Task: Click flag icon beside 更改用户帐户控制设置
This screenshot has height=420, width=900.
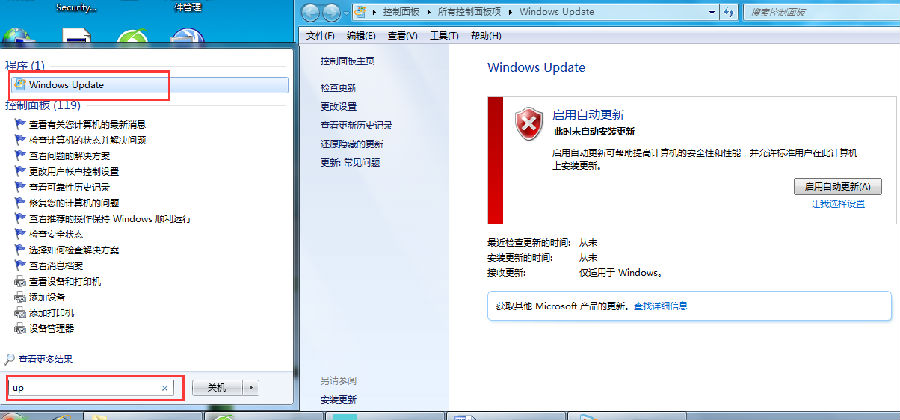Action: (x=20, y=171)
